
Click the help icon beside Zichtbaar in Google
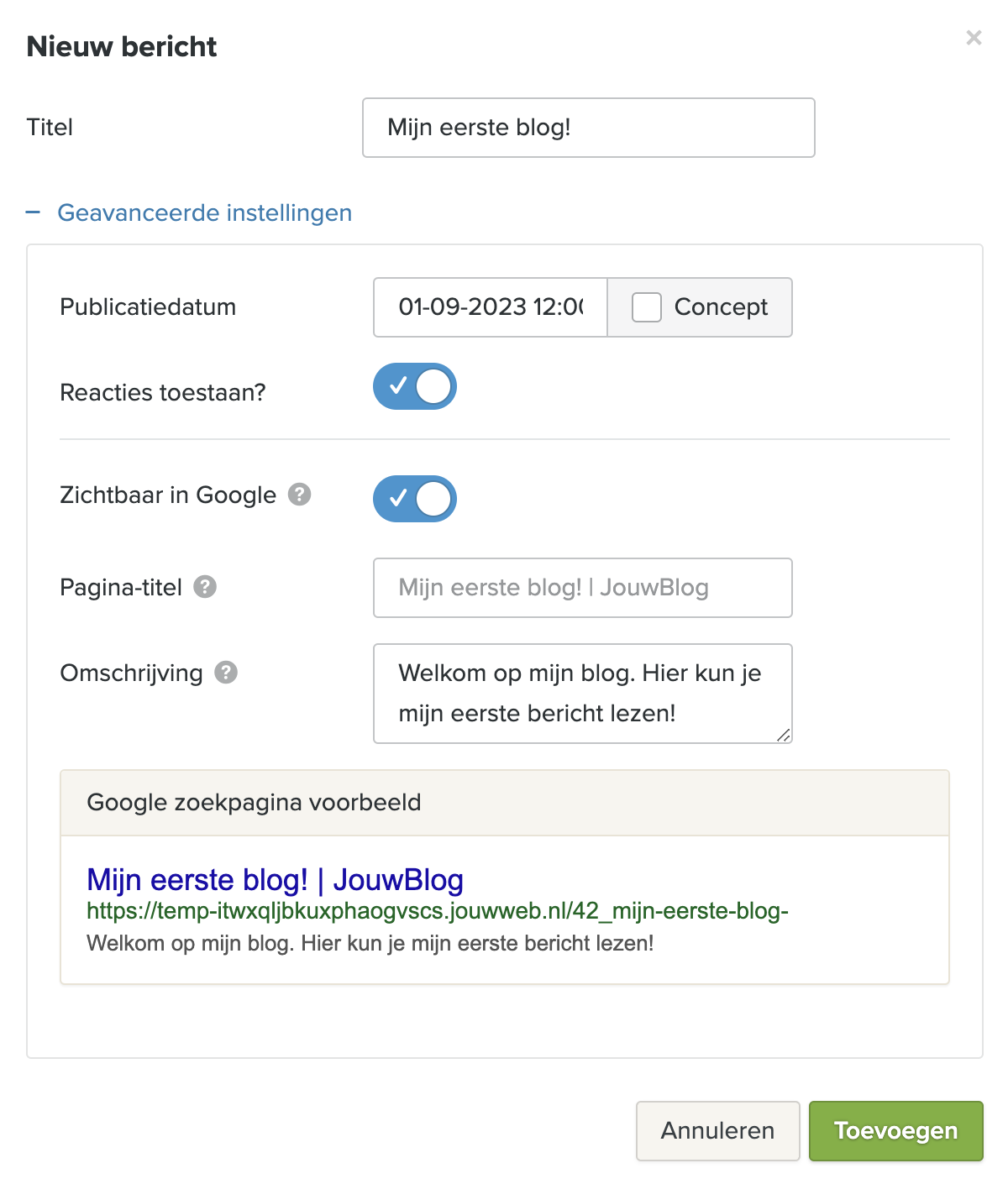tap(299, 495)
